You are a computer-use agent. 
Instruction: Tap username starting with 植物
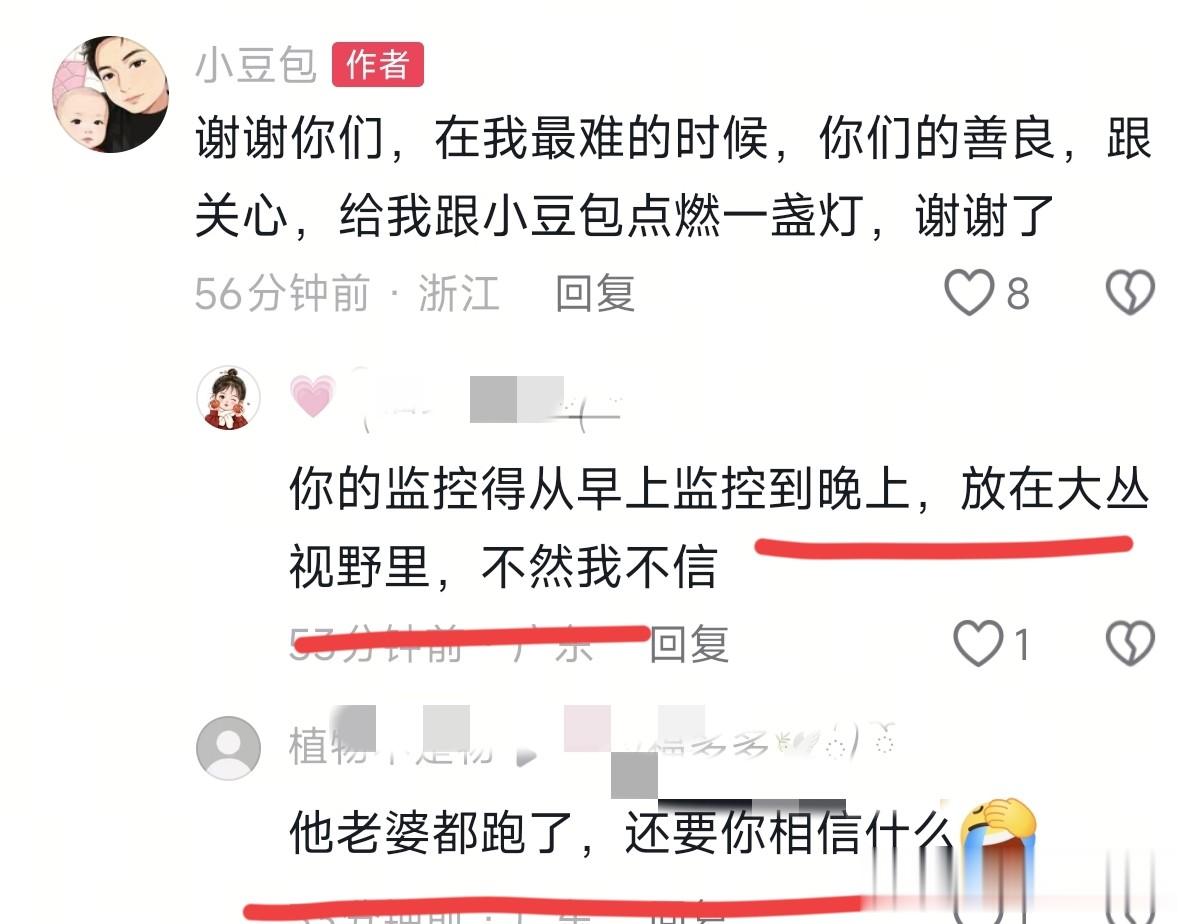[391, 747]
